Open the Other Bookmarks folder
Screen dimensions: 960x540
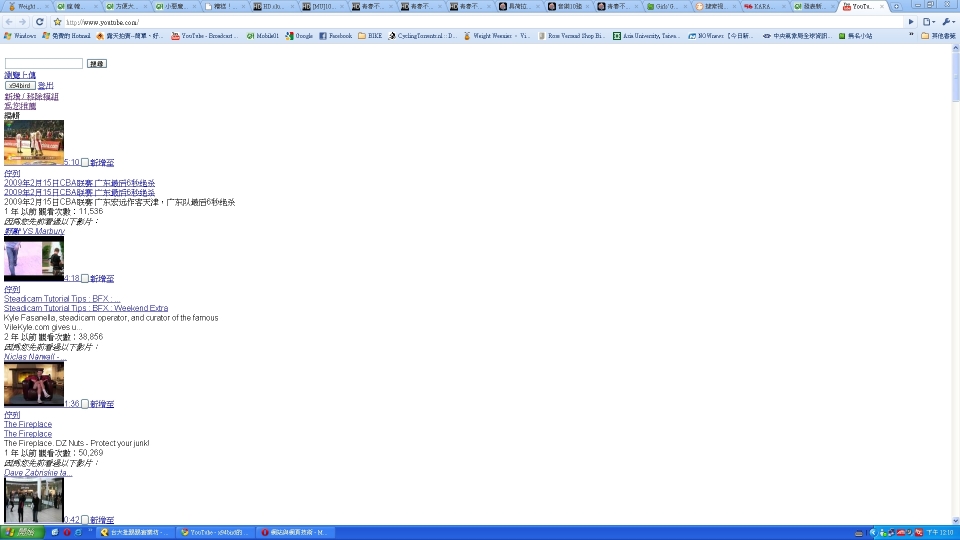tap(939, 36)
